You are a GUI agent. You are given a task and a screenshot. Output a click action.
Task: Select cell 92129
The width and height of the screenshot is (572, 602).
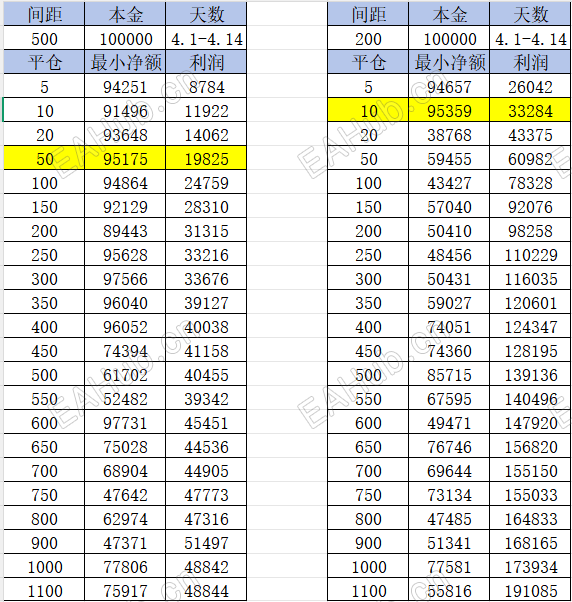point(125,206)
